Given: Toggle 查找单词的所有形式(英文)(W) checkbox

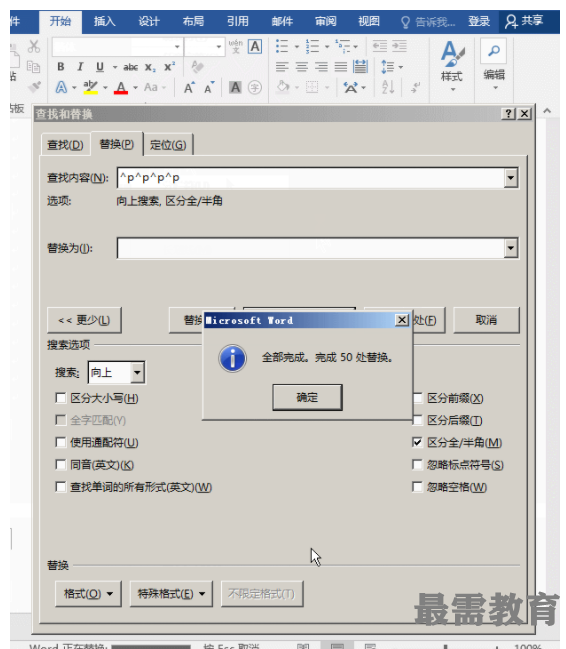Looking at the screenshot, I should (60, 487).
